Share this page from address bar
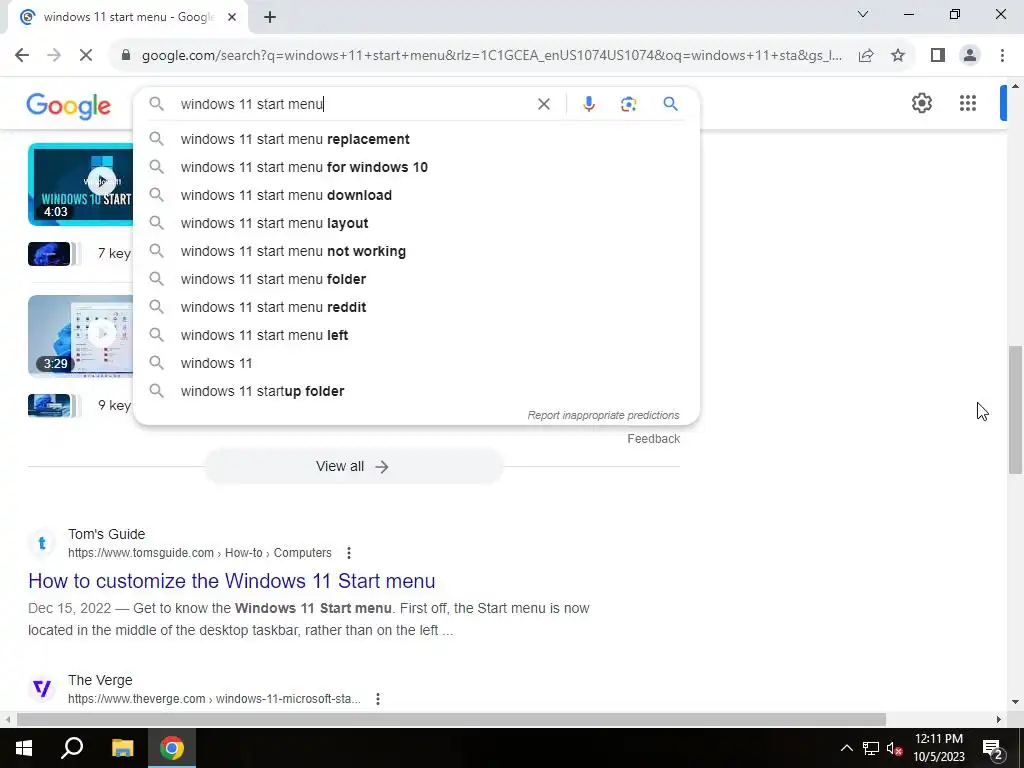Viewport: 1024px width, 768px height. (866, 56)
